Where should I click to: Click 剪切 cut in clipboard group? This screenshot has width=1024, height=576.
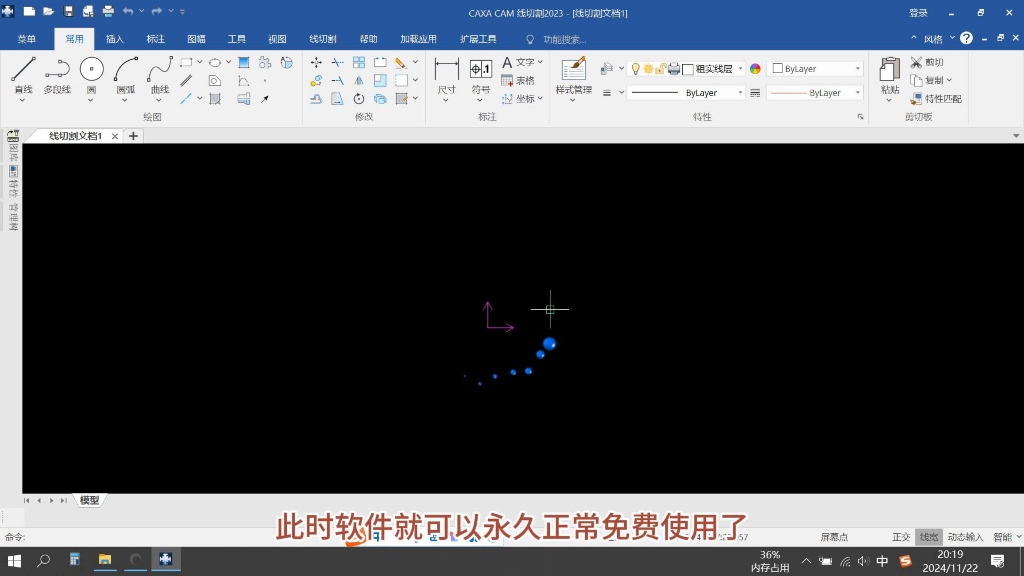tap(927, 62)
